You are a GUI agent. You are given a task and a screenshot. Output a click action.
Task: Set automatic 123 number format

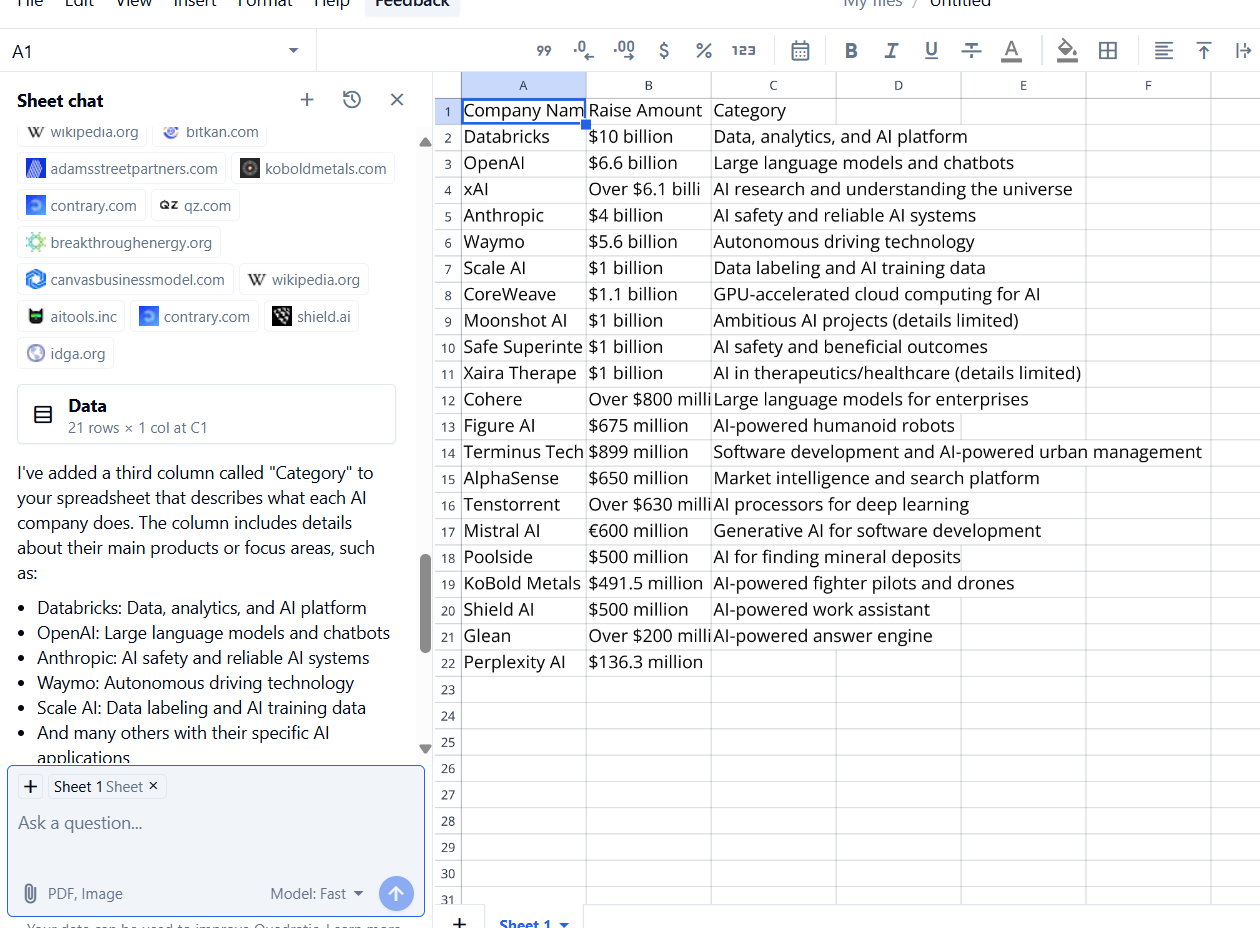(744, 51)
